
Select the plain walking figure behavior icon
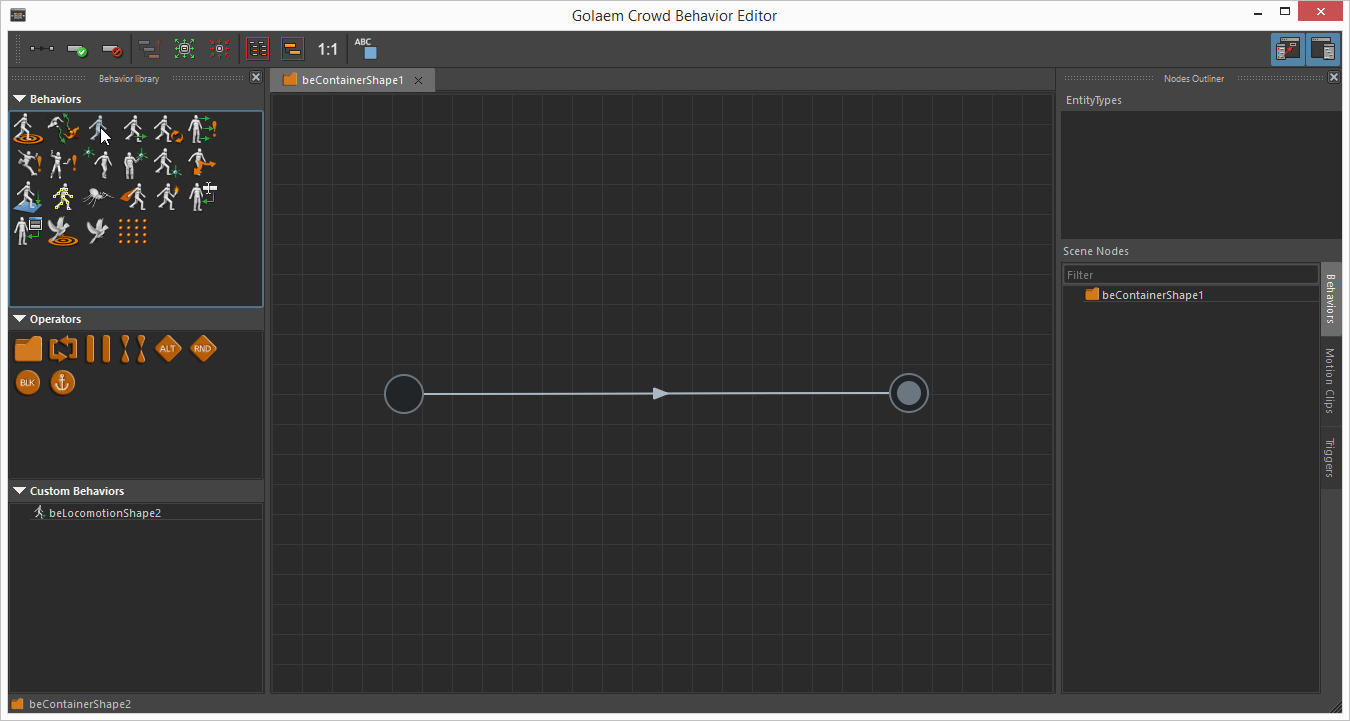pyautogui.click(x=97, y=129)
